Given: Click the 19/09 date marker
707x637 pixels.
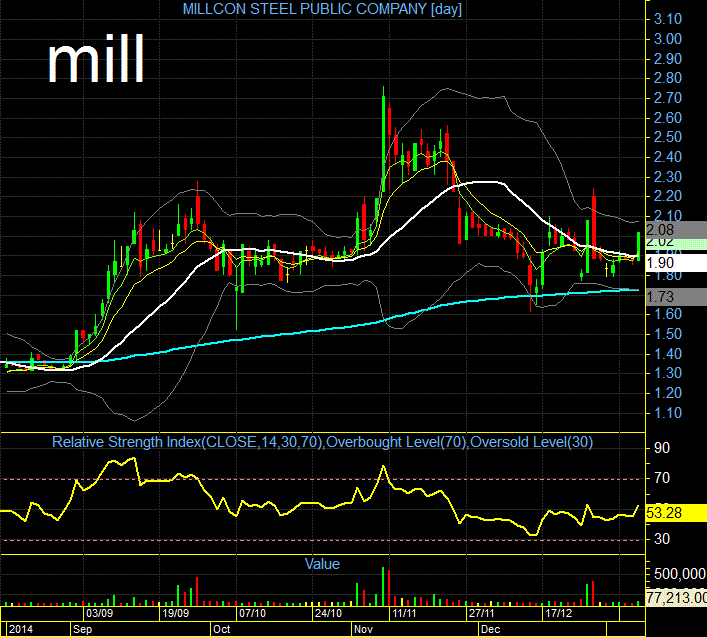Looking at the screenshot, I should point(175,613).
